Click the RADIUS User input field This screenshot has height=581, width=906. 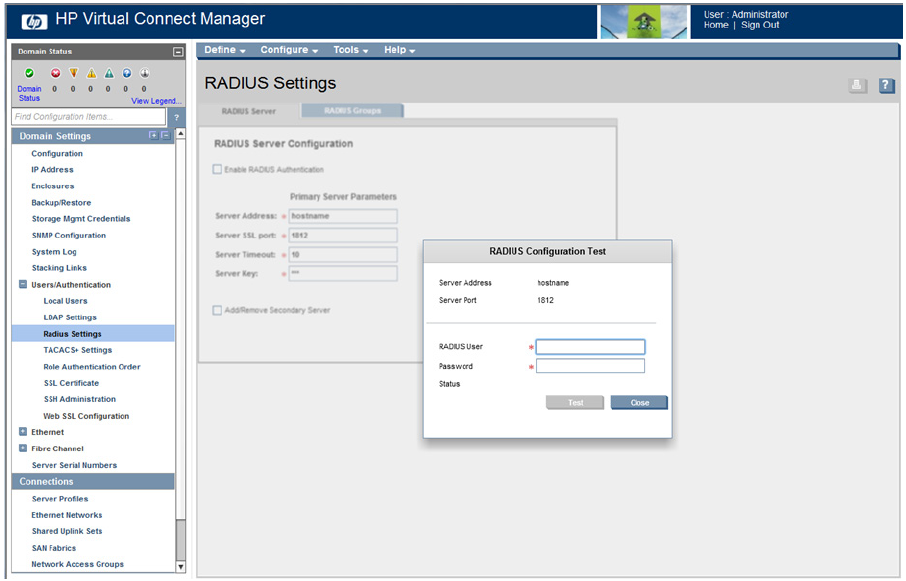click(590, 347)
